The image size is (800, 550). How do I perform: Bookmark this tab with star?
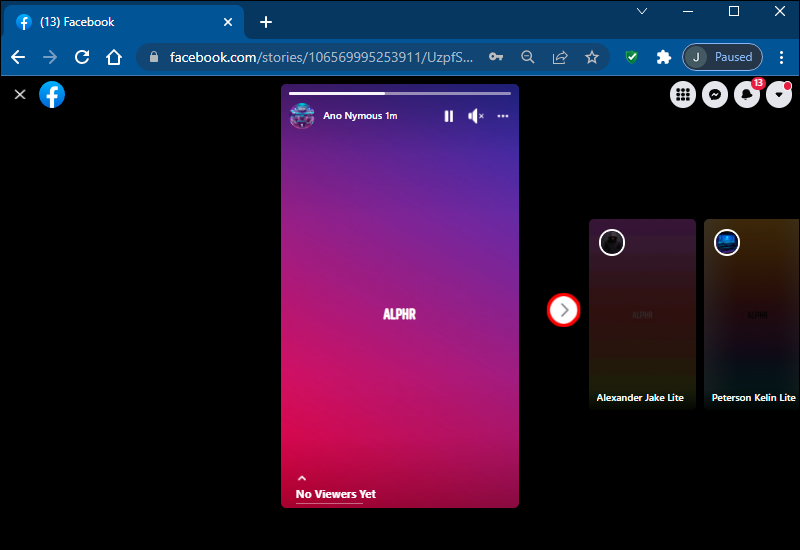(x=592, y=57)
